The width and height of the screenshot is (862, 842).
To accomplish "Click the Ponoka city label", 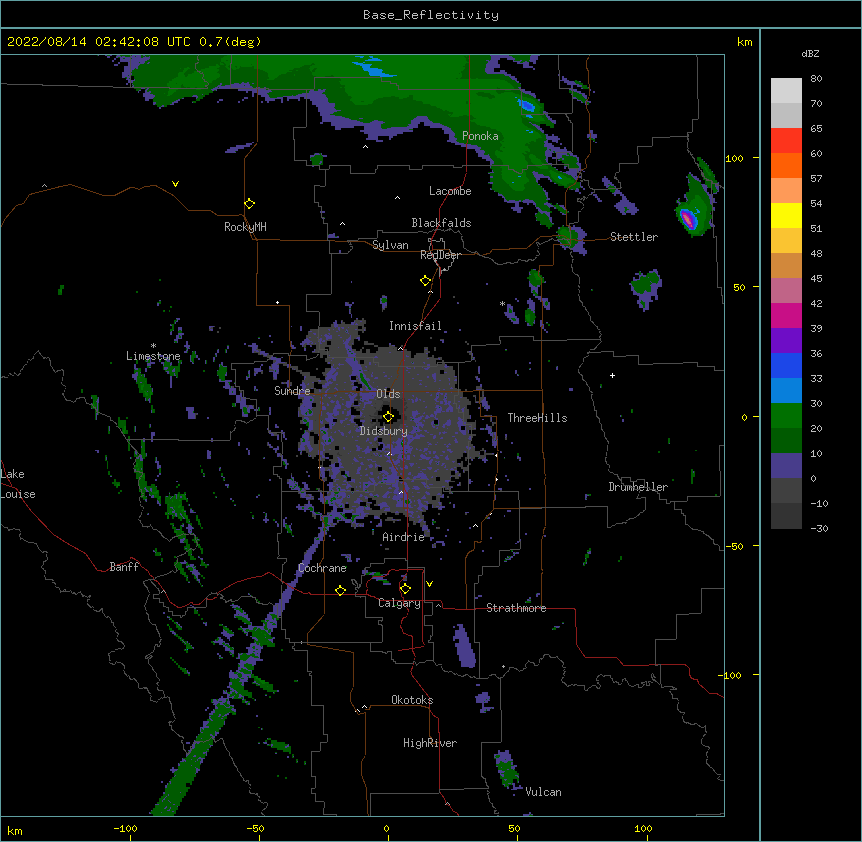I will tap(480, 136).
